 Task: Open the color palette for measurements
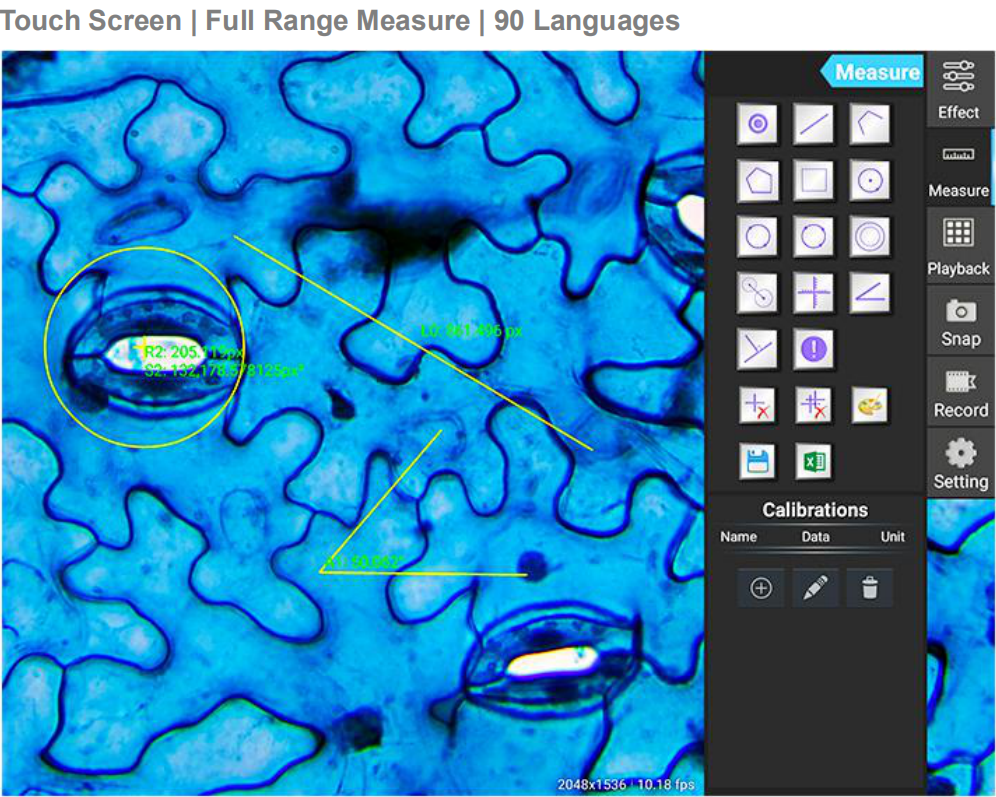click(x=869, y=405)
